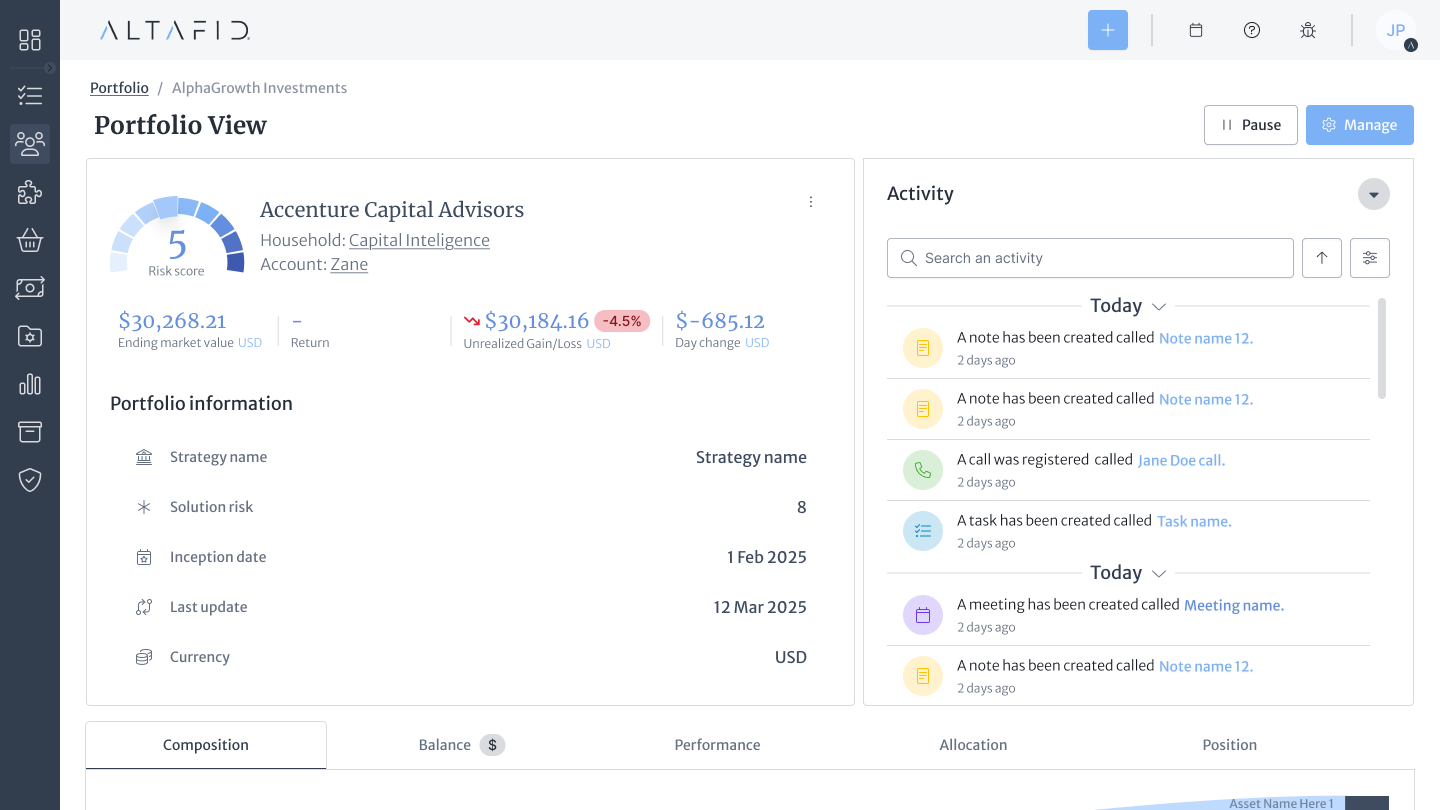Expand the sidebar with the small arrow

(x=50, y=68)
